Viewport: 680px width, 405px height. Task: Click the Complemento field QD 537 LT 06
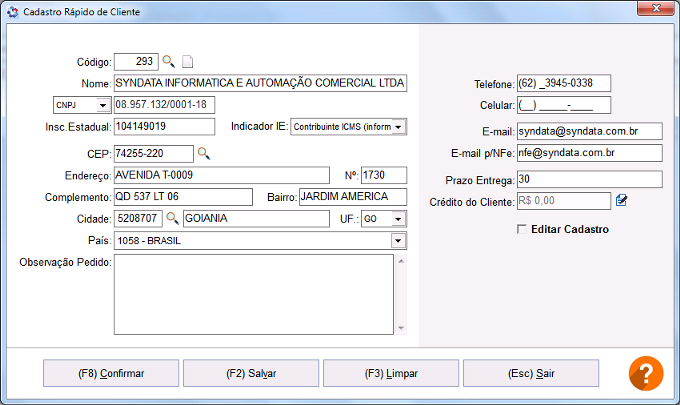[183, 197]
